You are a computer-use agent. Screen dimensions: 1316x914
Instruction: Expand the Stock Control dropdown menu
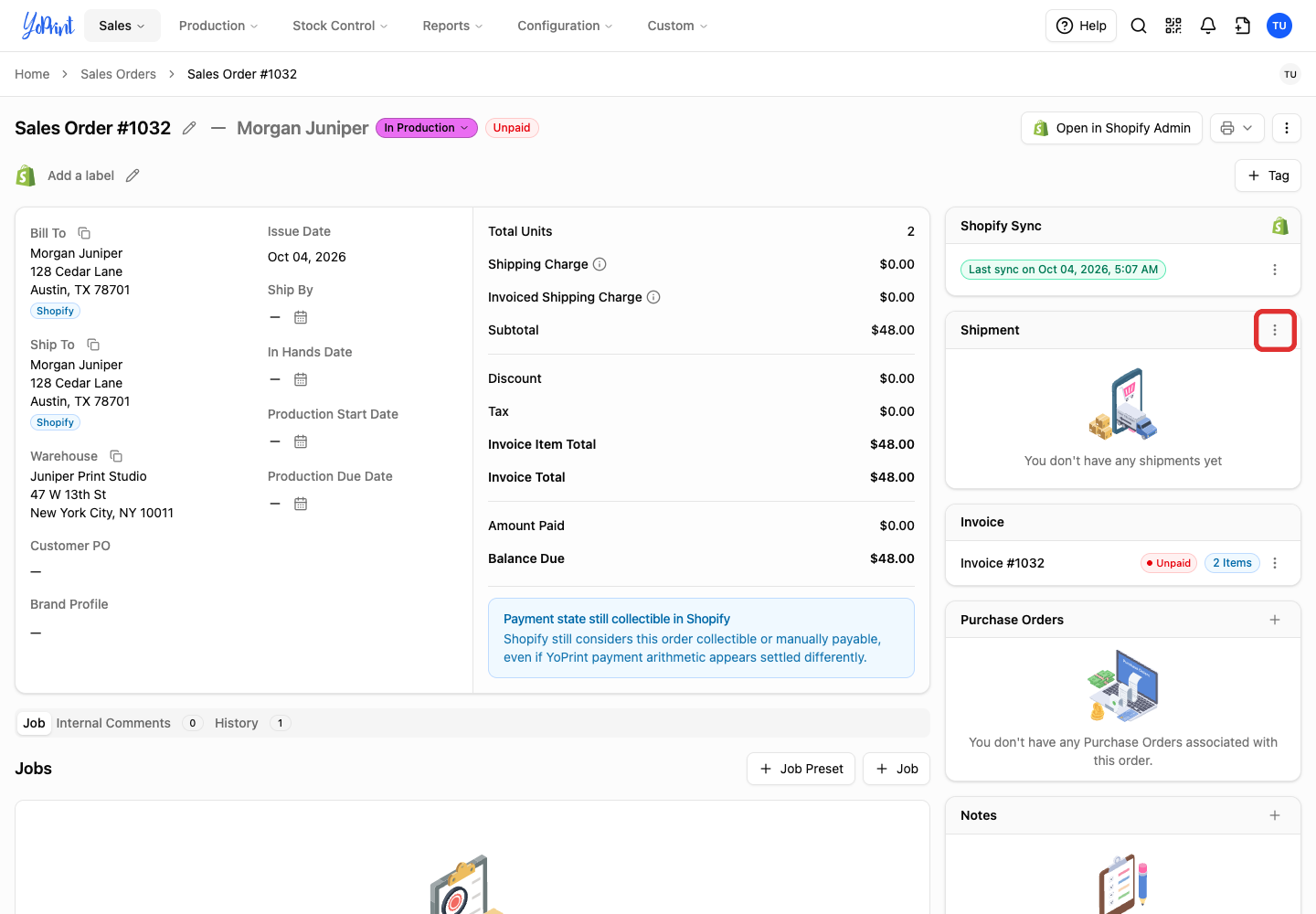[340, 26]
